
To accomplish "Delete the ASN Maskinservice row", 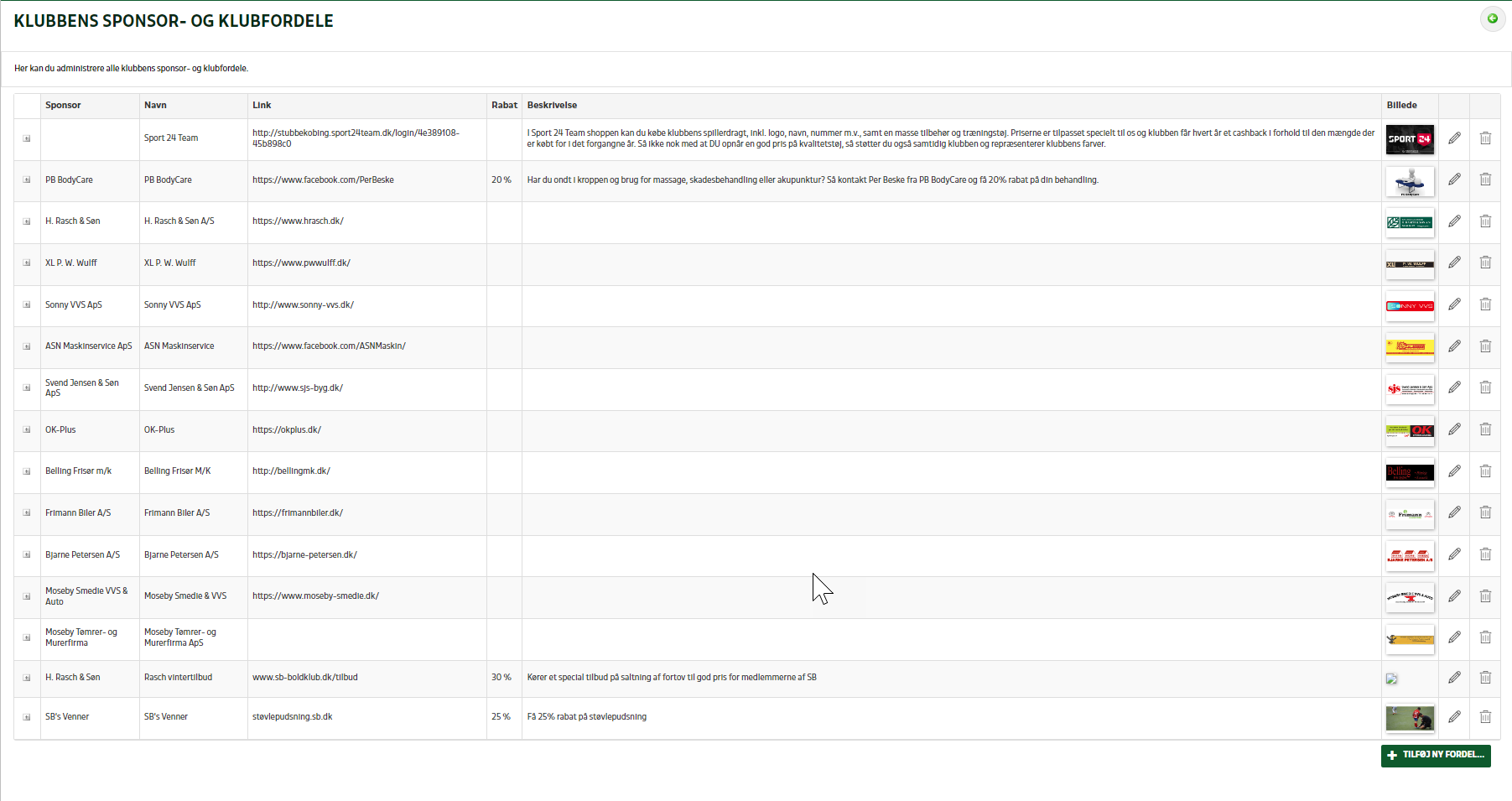I will point(1485,346).
